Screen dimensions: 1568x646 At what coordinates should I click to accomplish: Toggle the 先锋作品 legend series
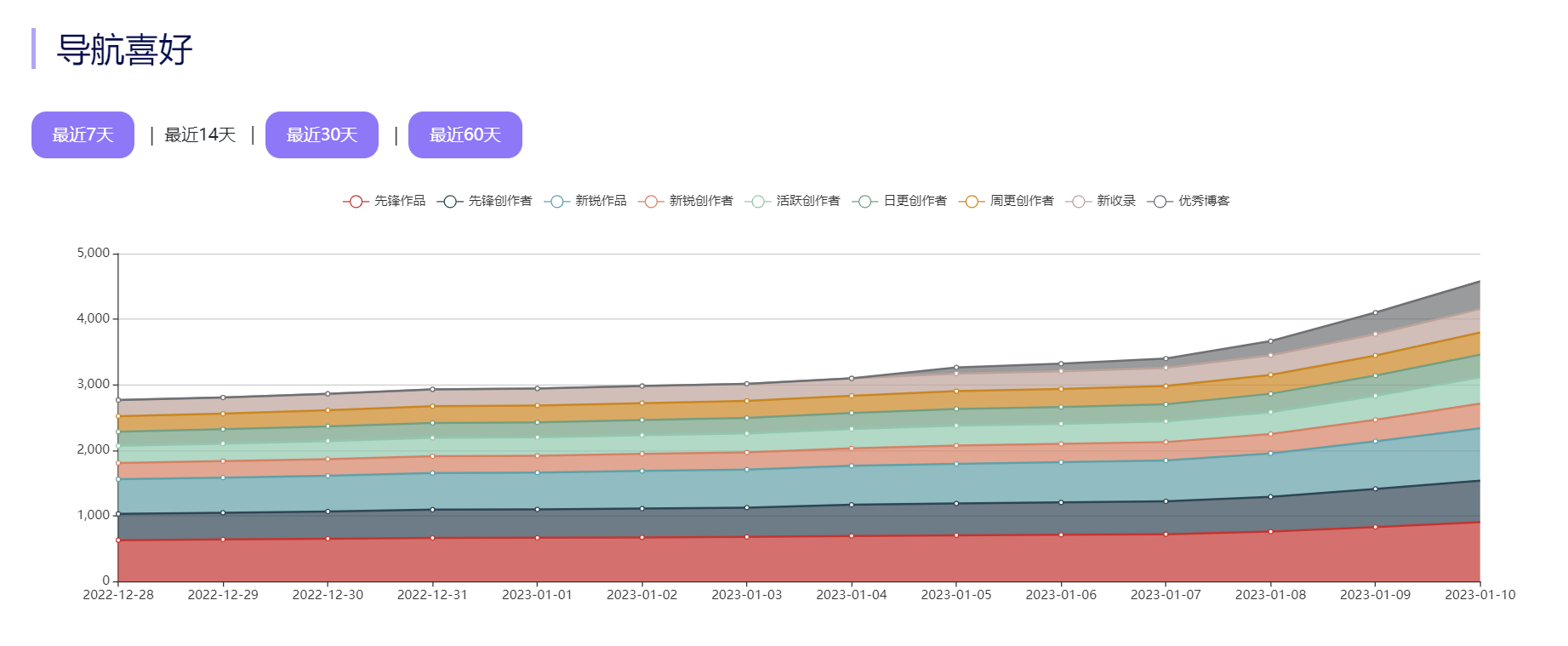click(x=385, y=201)
